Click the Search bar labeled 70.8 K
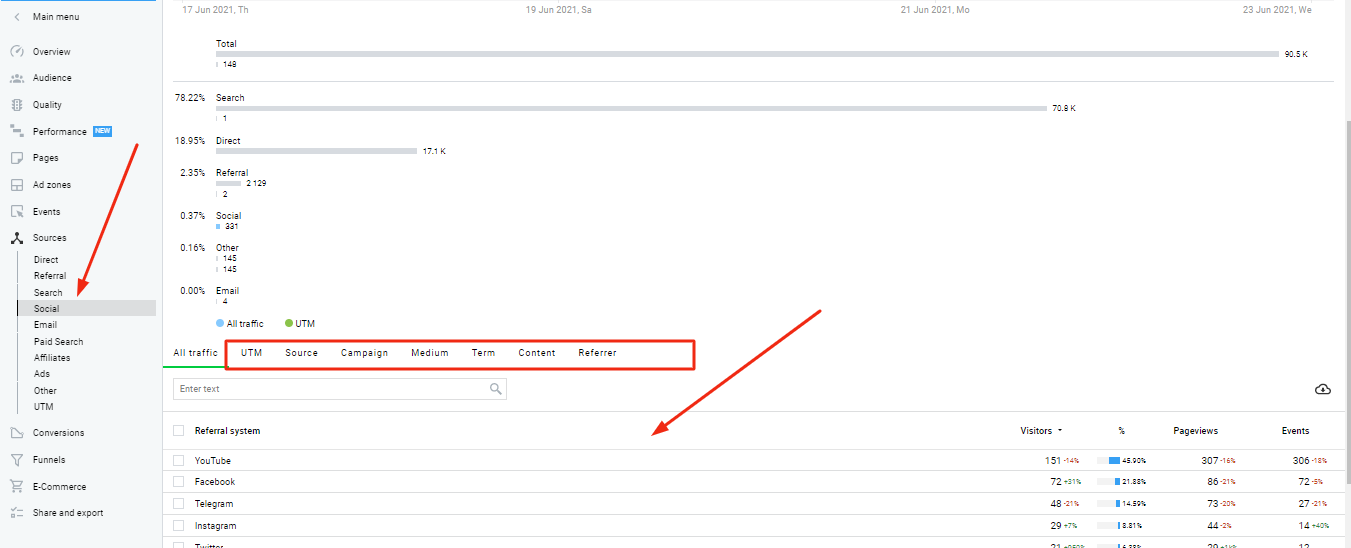 pos(631,108)
